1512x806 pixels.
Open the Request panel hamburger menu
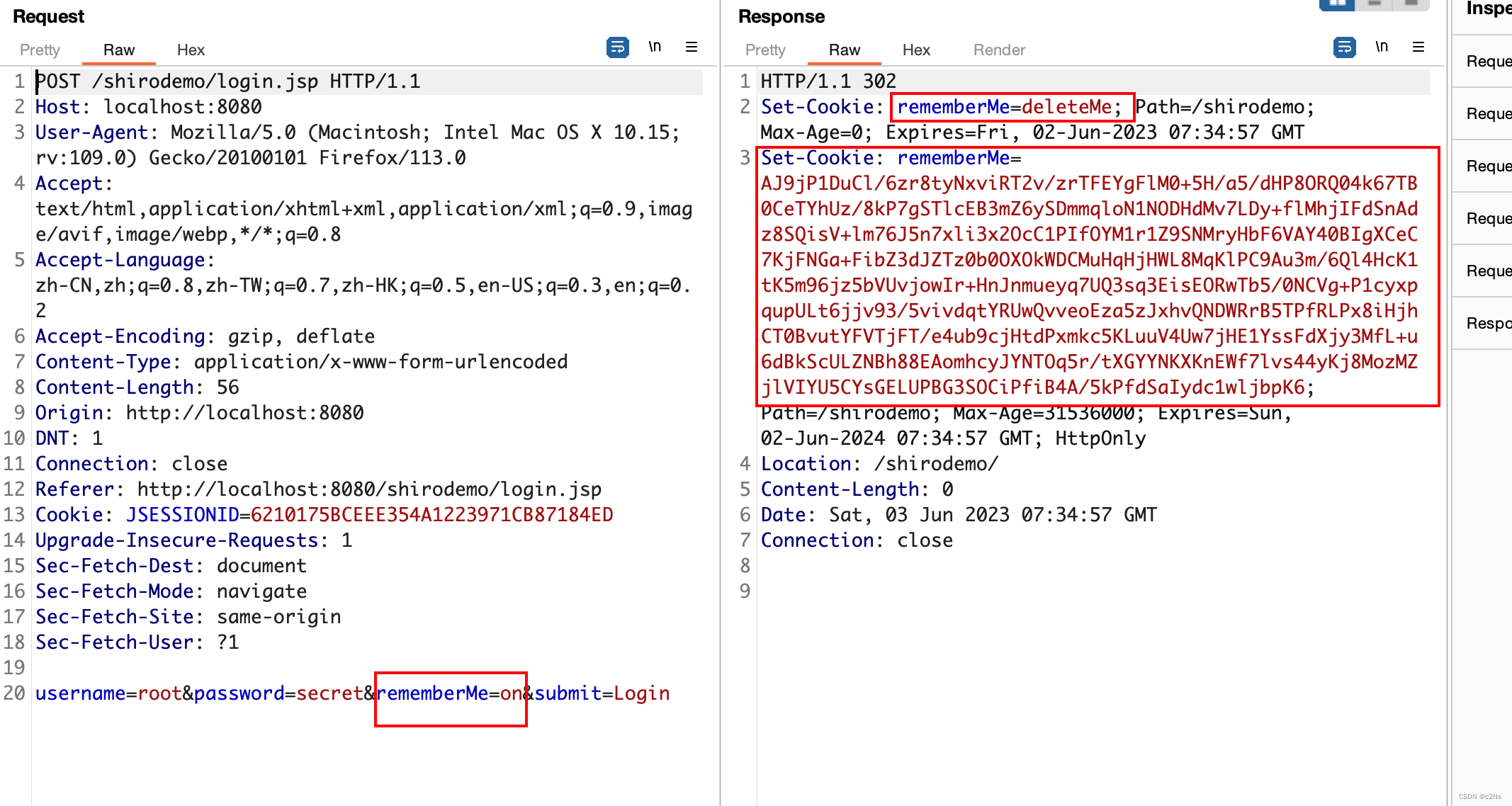pos(692,47)
